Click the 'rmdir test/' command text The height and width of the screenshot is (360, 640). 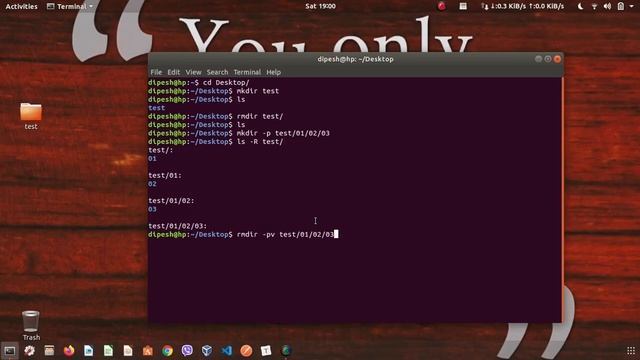pos(260,116)
